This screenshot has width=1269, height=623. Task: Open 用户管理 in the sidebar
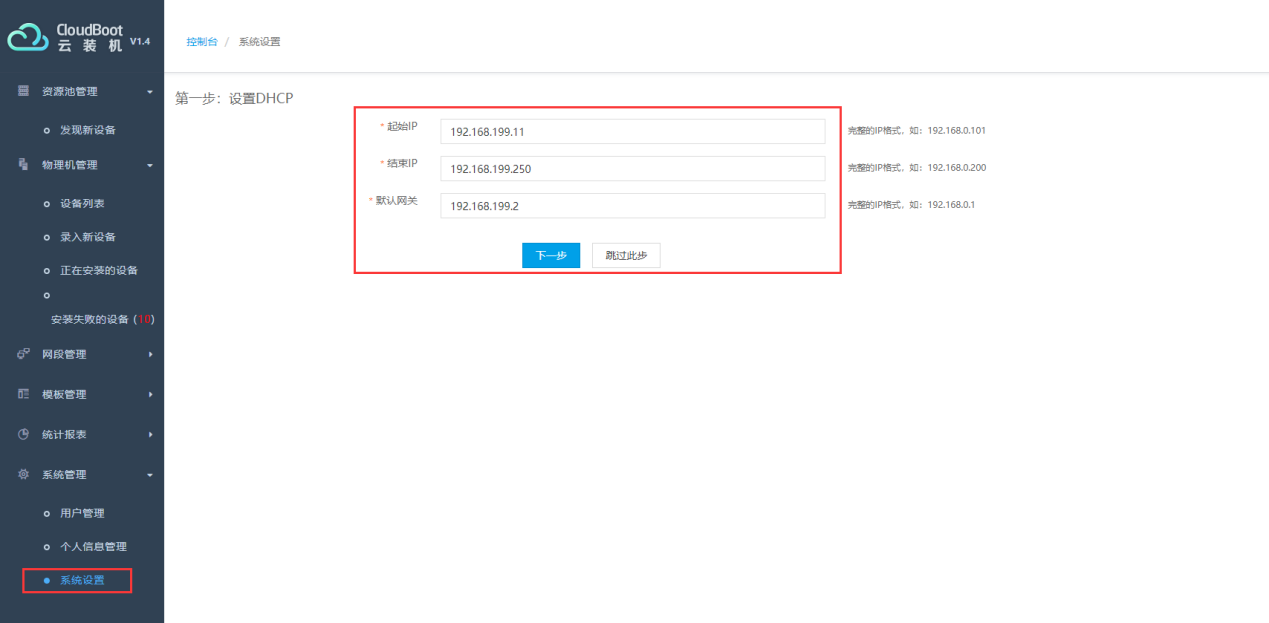(x=82, y=513)
